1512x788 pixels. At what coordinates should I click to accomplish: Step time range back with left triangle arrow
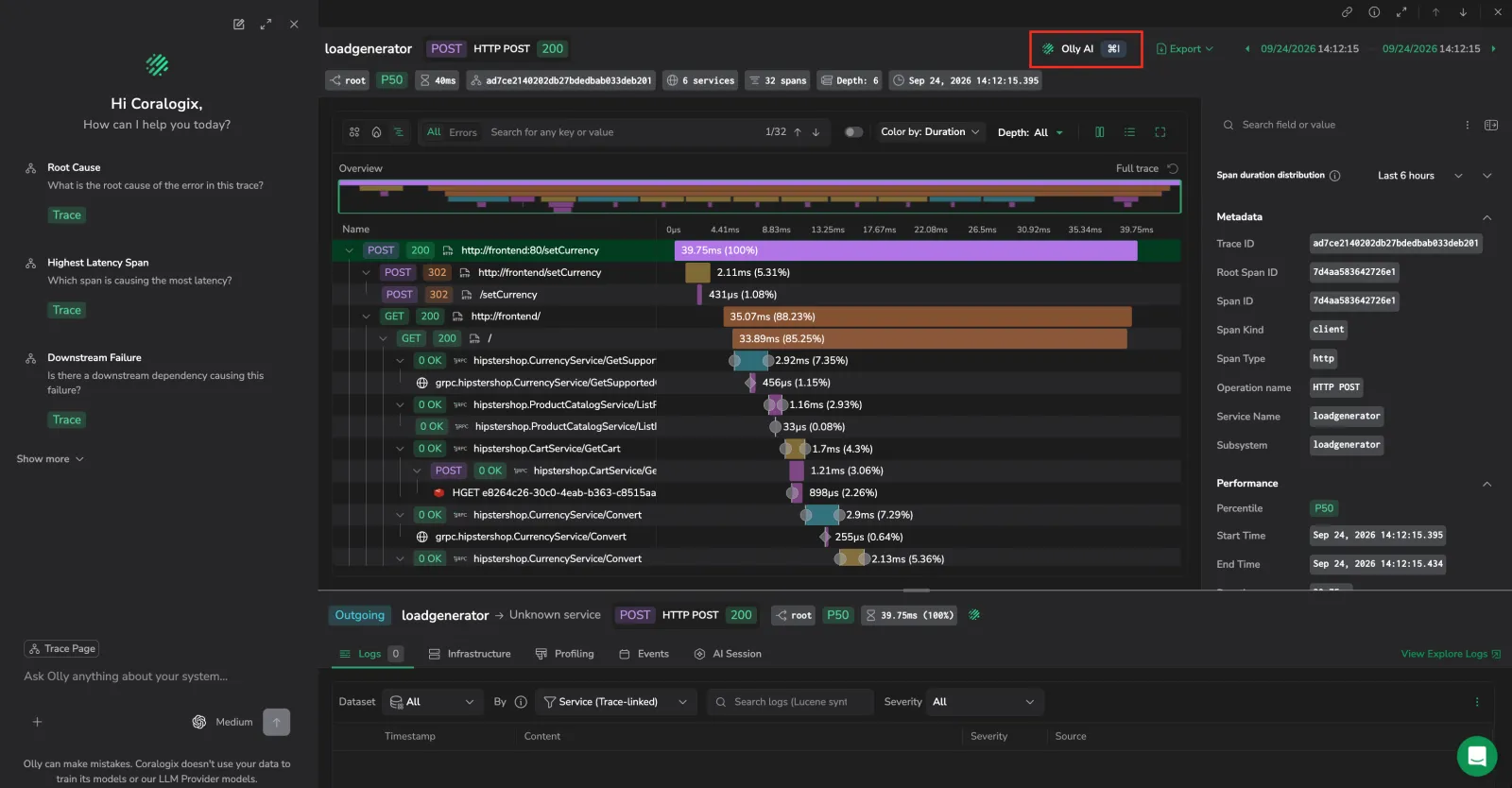1247,49
